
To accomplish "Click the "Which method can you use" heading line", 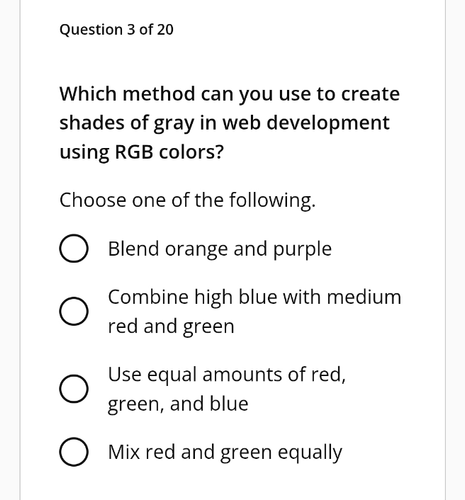I will pos(229,94).
